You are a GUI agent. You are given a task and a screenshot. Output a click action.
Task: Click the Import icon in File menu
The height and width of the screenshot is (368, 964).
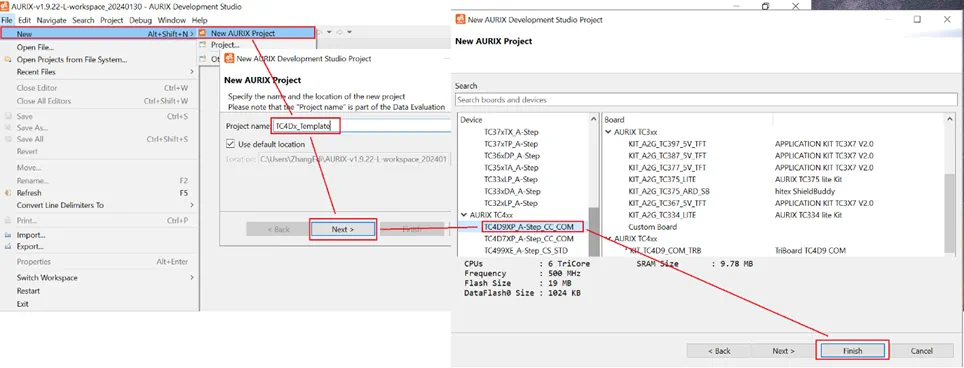pyautogui.click(x=8, y=235)
